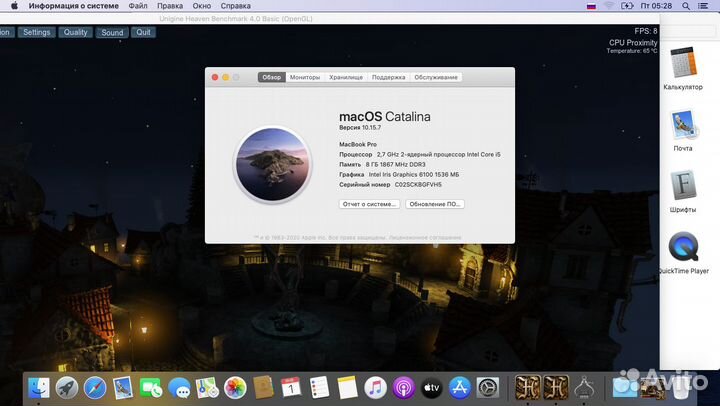720x406 pixels.
Task: Select the Обзор tab
Action: point(272,77)
